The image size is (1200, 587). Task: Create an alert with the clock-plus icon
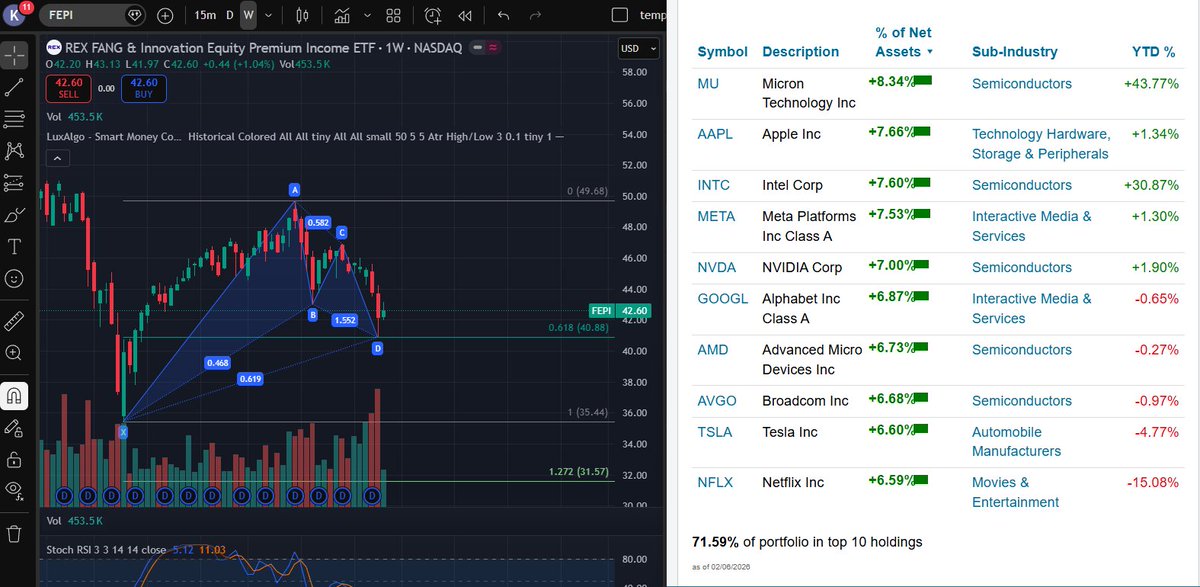(x=433, y=16)
